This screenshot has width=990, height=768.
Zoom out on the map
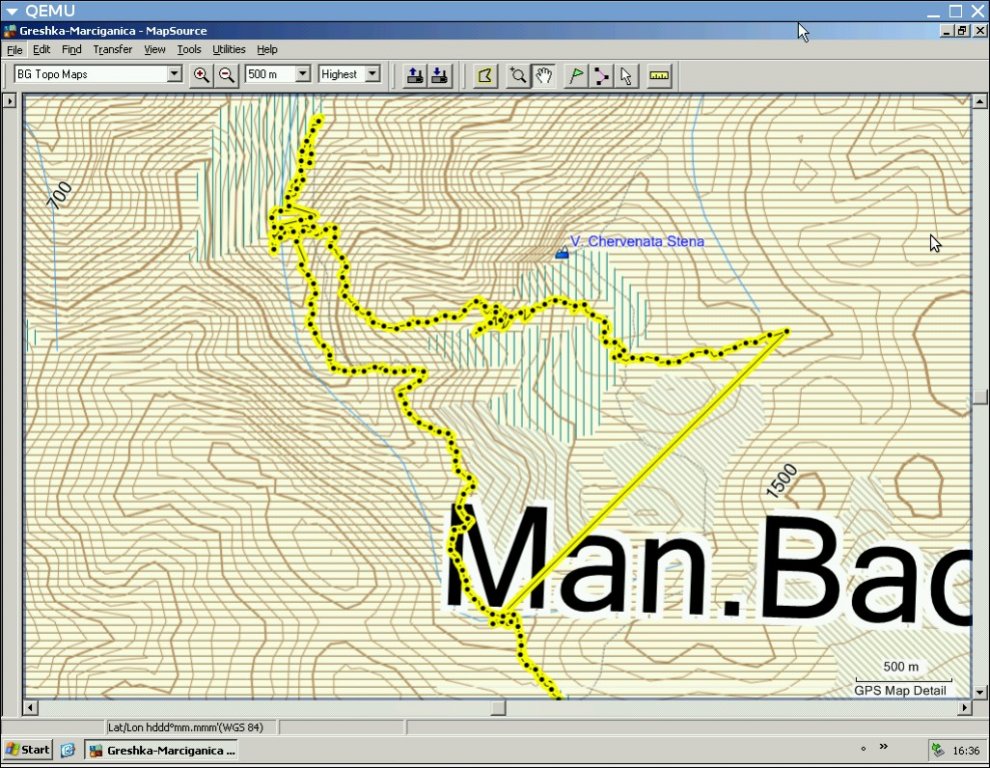pos(227,75)
